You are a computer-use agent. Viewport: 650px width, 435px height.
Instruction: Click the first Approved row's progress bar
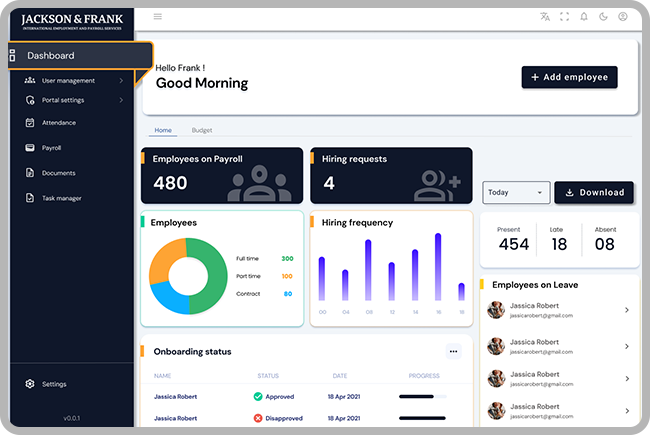click(x=422, y=397)
